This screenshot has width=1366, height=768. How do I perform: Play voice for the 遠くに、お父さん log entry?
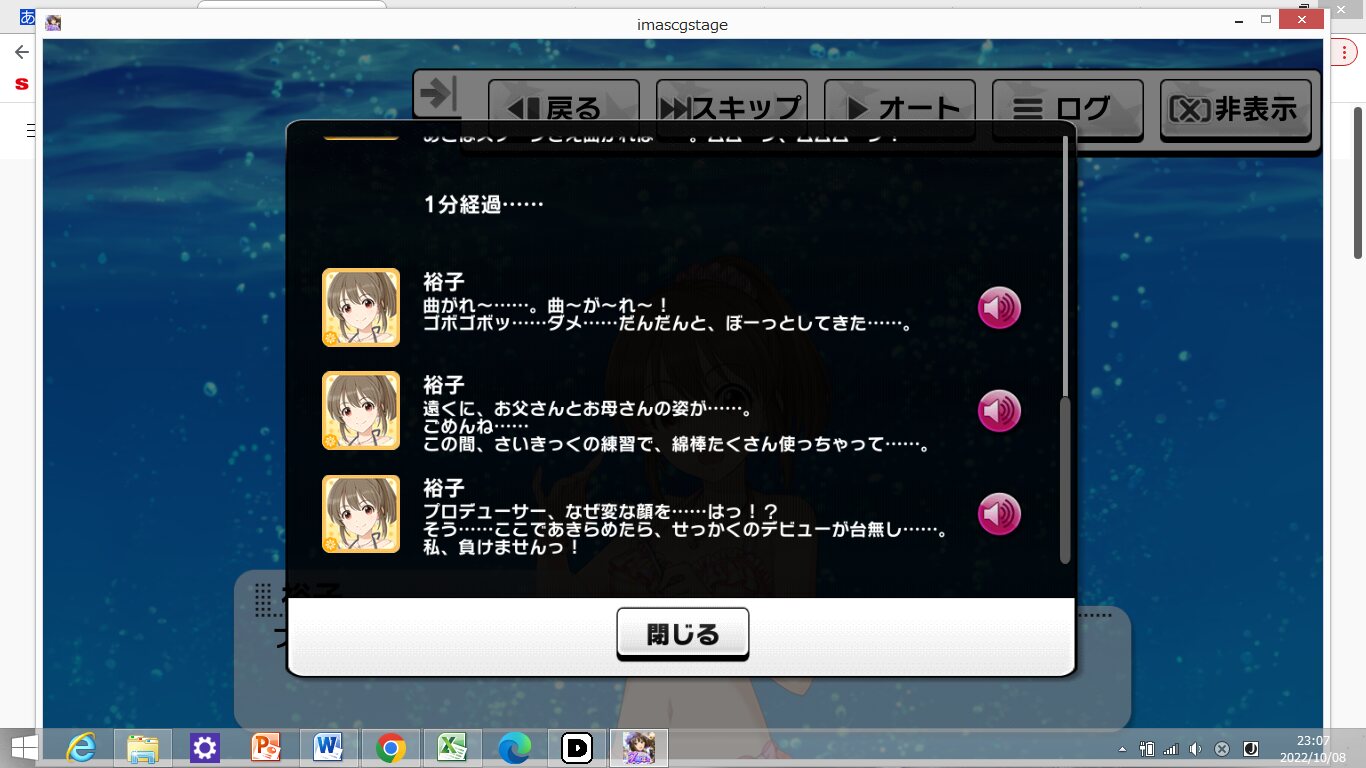[999, 411]
